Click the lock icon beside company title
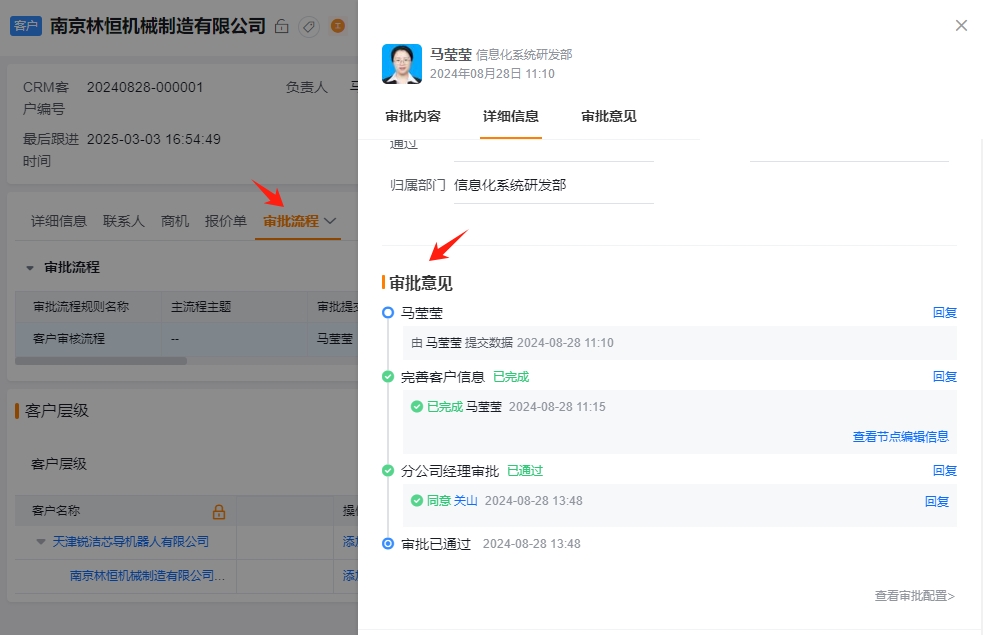The width and height of the screenshot is (983, 635). [281, 26]
